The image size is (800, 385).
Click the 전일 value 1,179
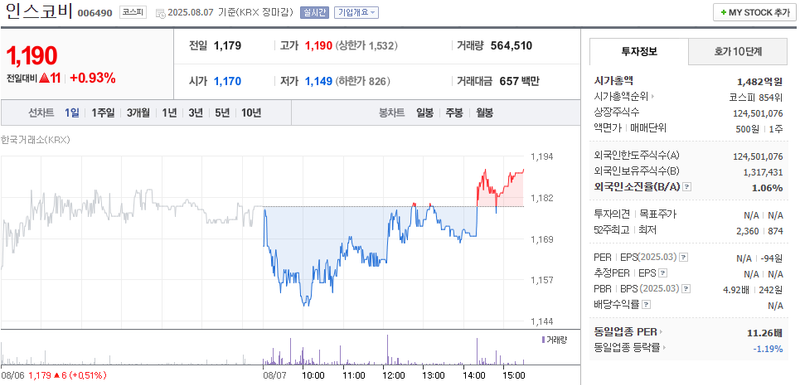(228, 46)
